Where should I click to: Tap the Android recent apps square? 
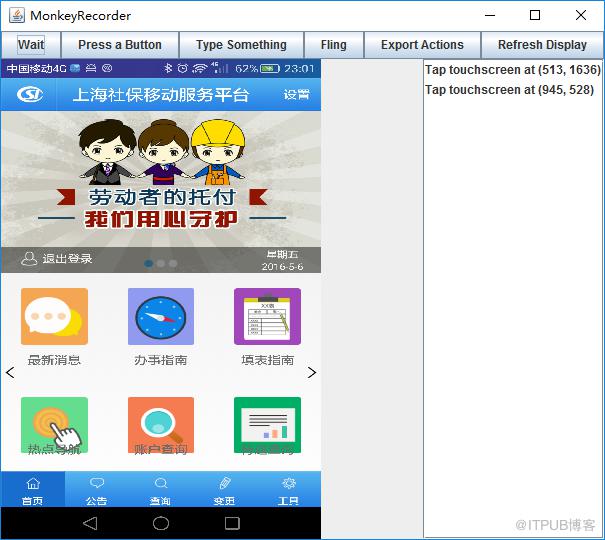232,523
